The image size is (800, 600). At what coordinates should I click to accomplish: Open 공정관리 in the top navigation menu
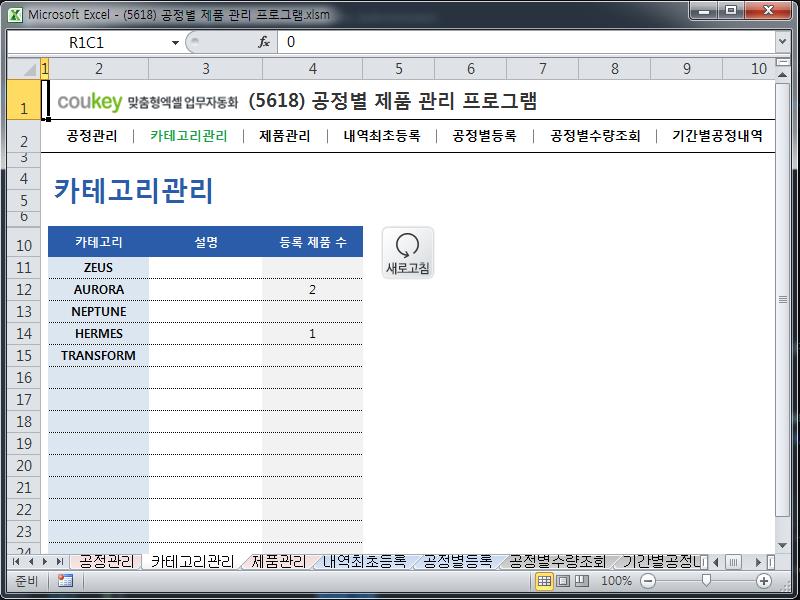point(92,136)
